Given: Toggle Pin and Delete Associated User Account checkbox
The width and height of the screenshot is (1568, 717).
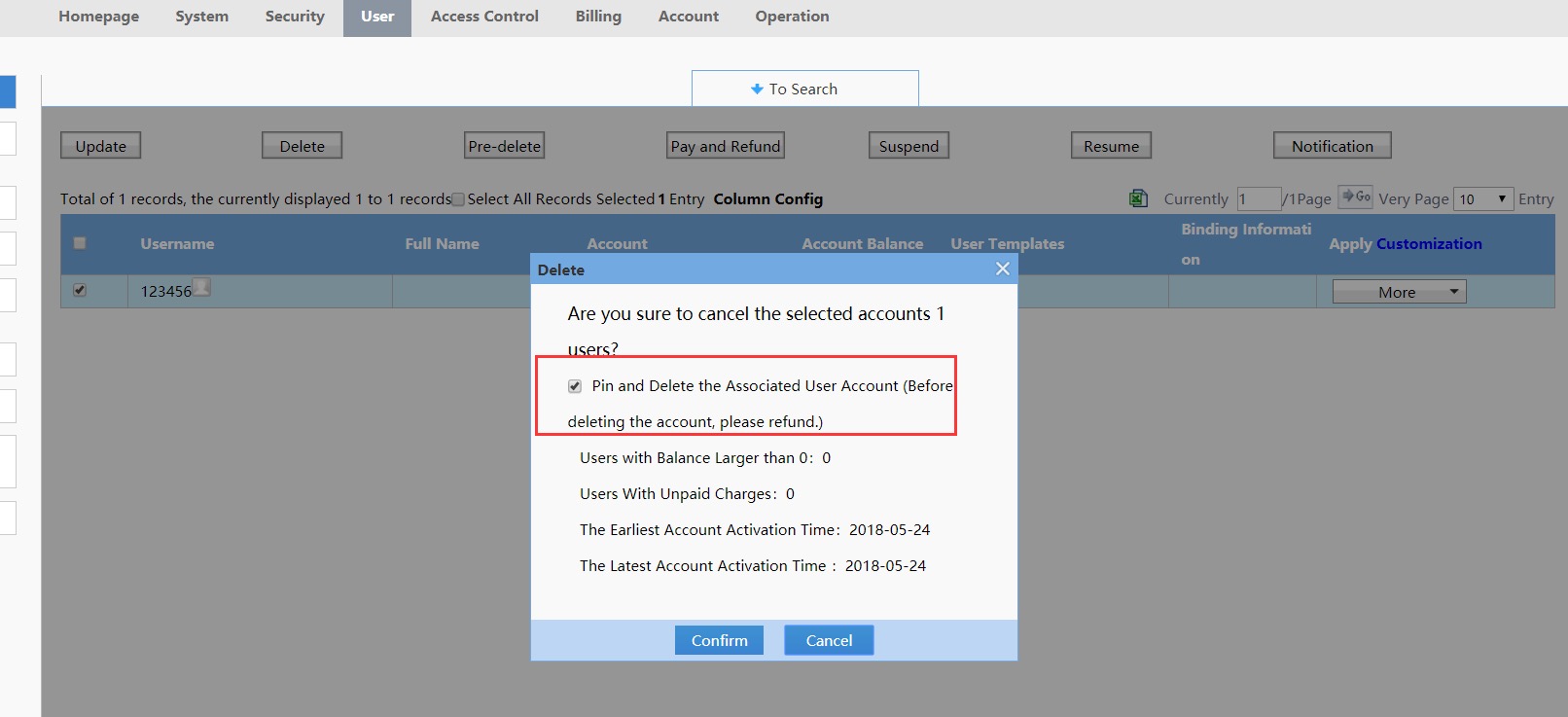Looking at the screenshot, I should tap(575, 386).
